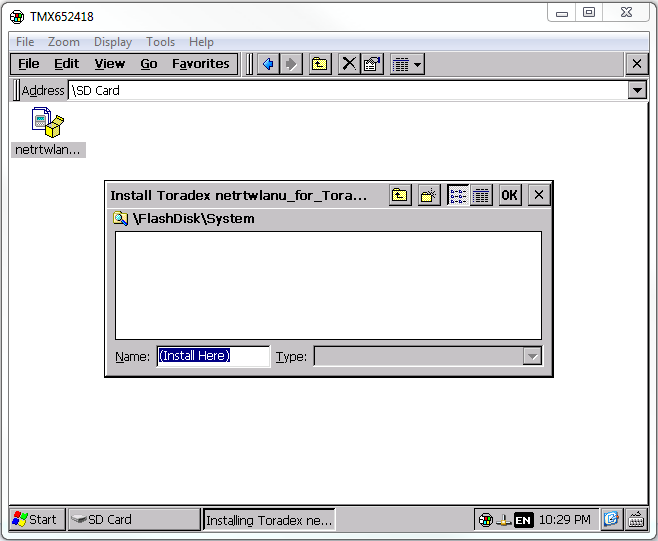The height and width of the screenshot is (541, 658).
Task: Click the TMX652418 window title icon
Action: tap(17, 17)
